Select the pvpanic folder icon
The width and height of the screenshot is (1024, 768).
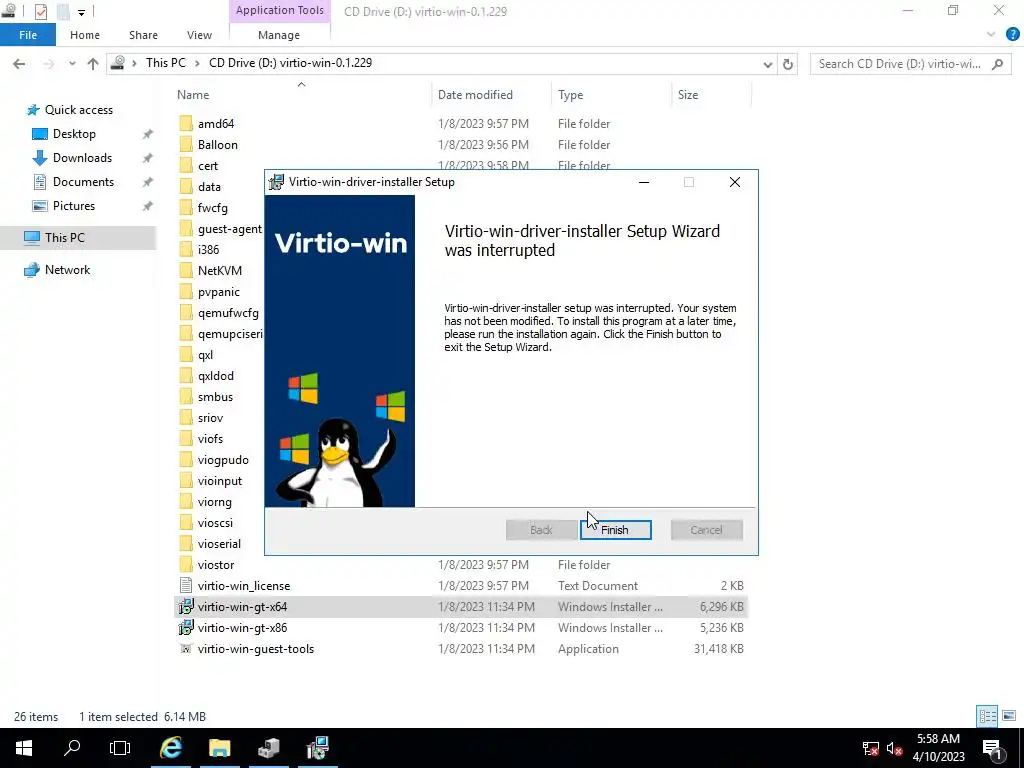tap(186, 292)
